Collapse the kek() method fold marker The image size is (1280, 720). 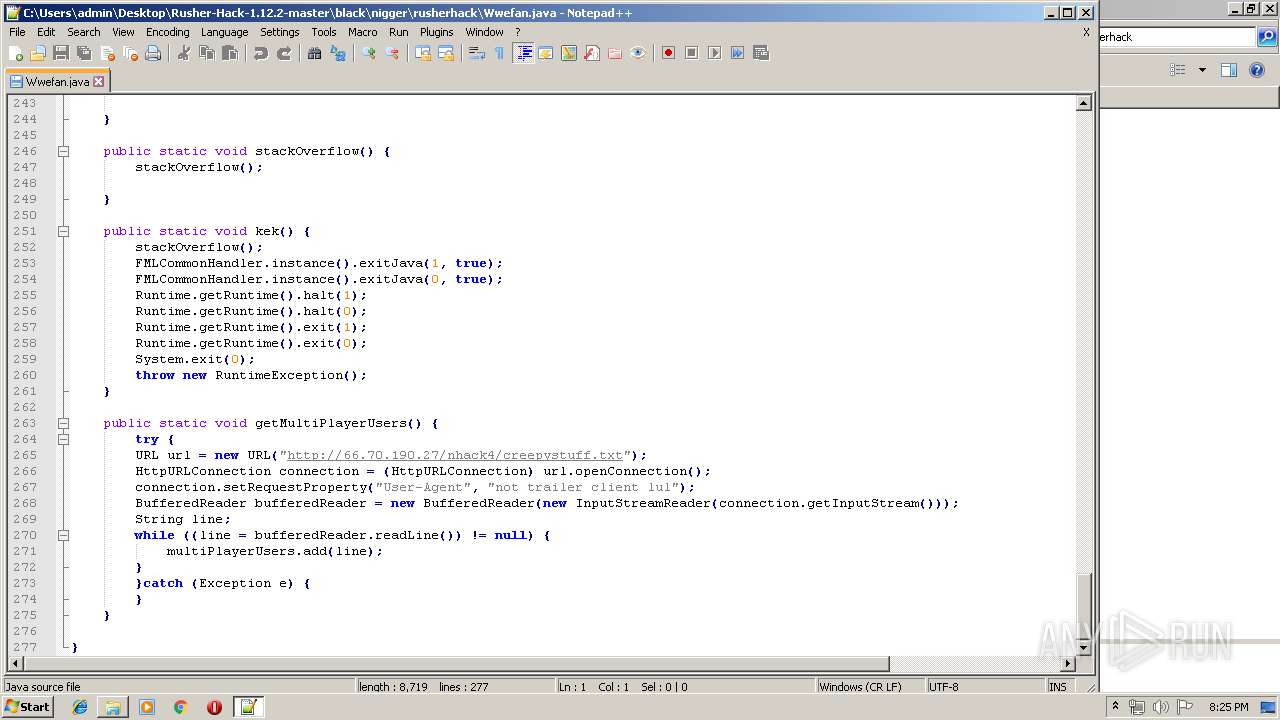pyautogui.click(x=63, y=231)
